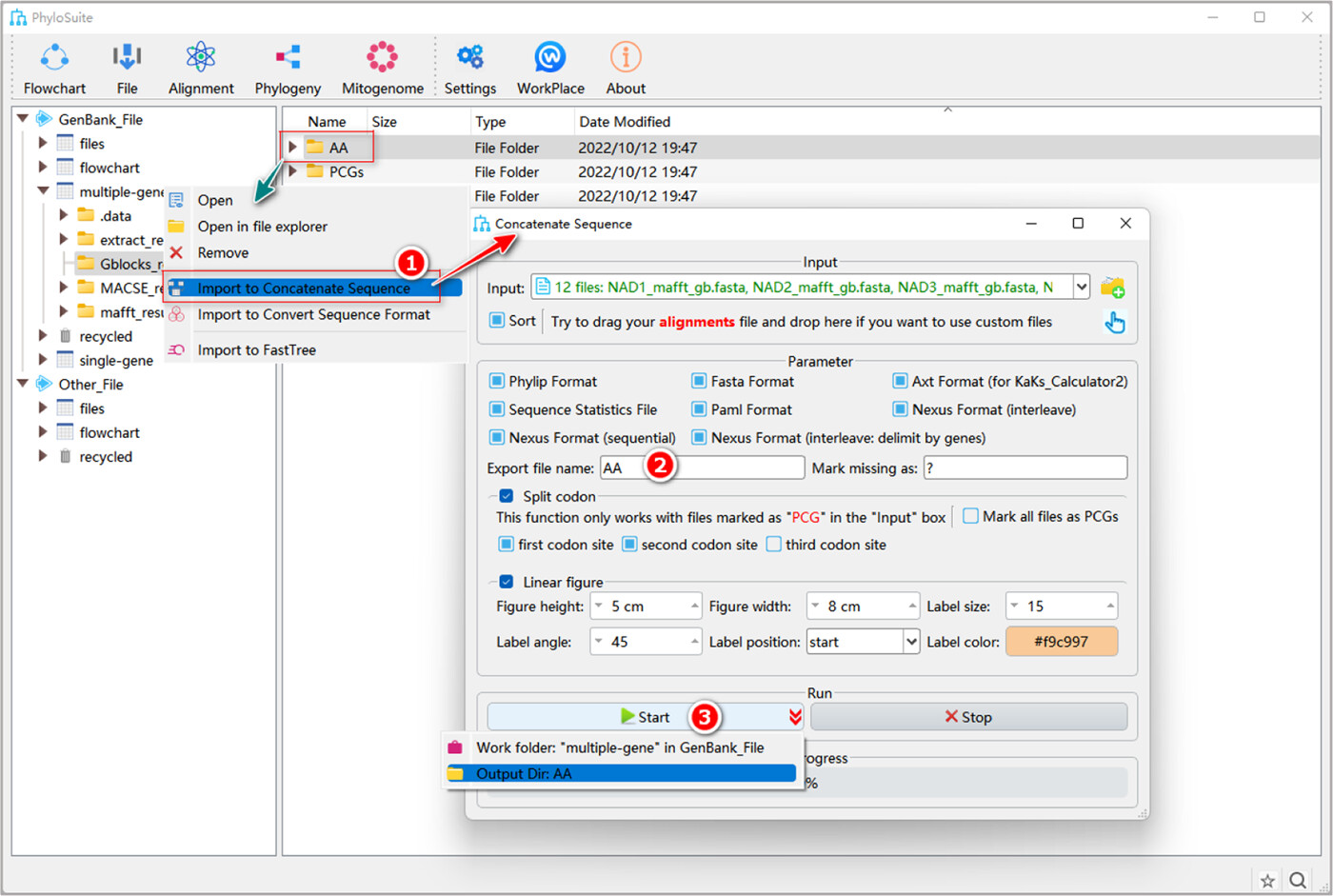Select Work folder multiple-gene option
The width and height of the screenshot is (1333, 896).
621,747
